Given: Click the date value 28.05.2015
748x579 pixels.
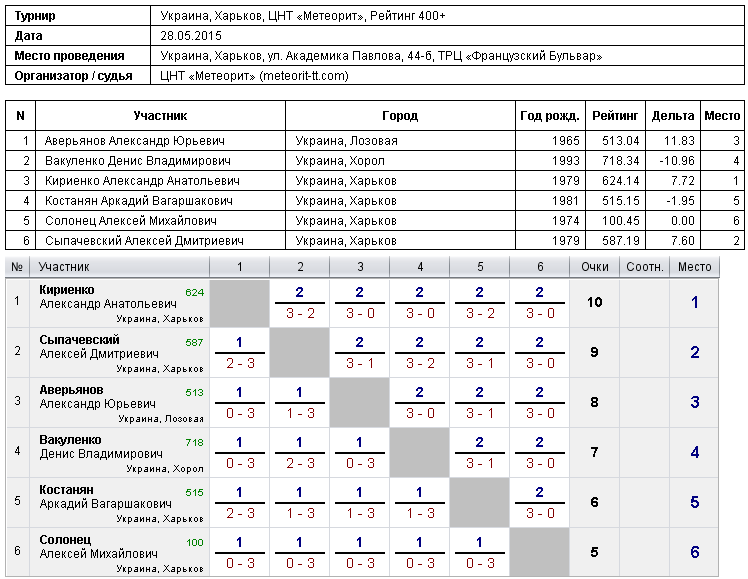Looking at the screenshot, I should tap(191, 36).
